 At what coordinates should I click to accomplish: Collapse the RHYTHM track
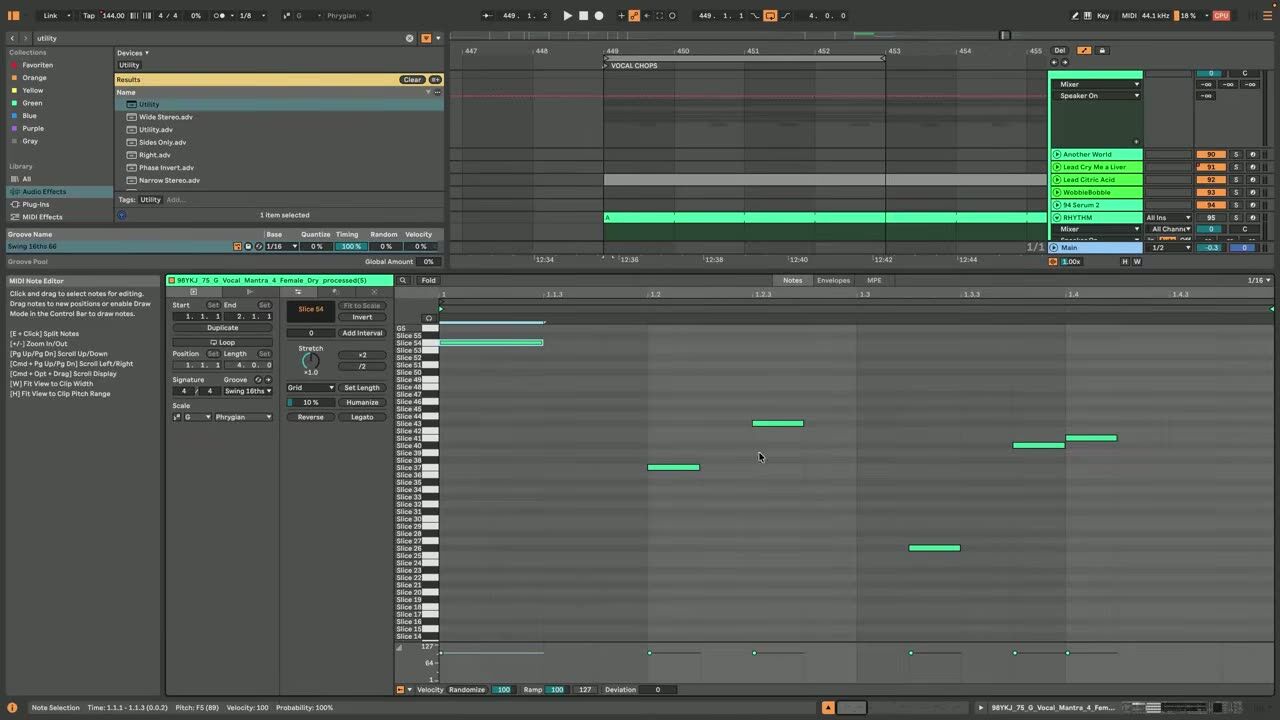pos(1056,217)
